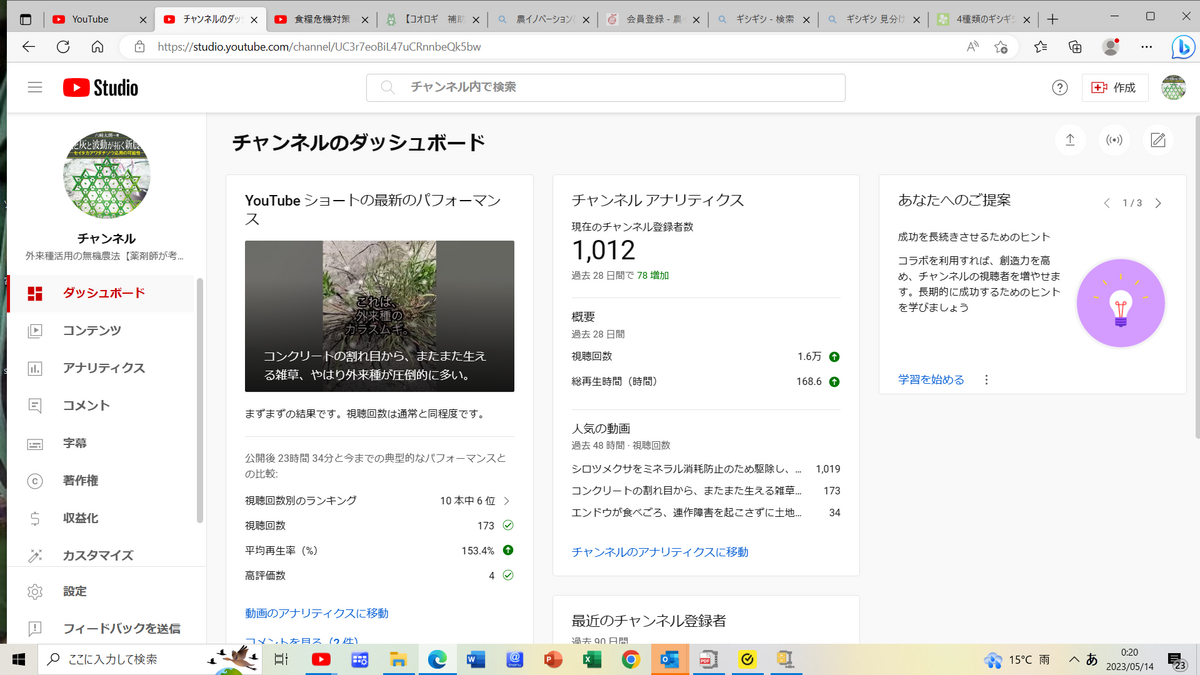Viewport: 1200px width, 675px height.
Task: Open the Bing chat sidebar icon
Action: click(1181, 46)
